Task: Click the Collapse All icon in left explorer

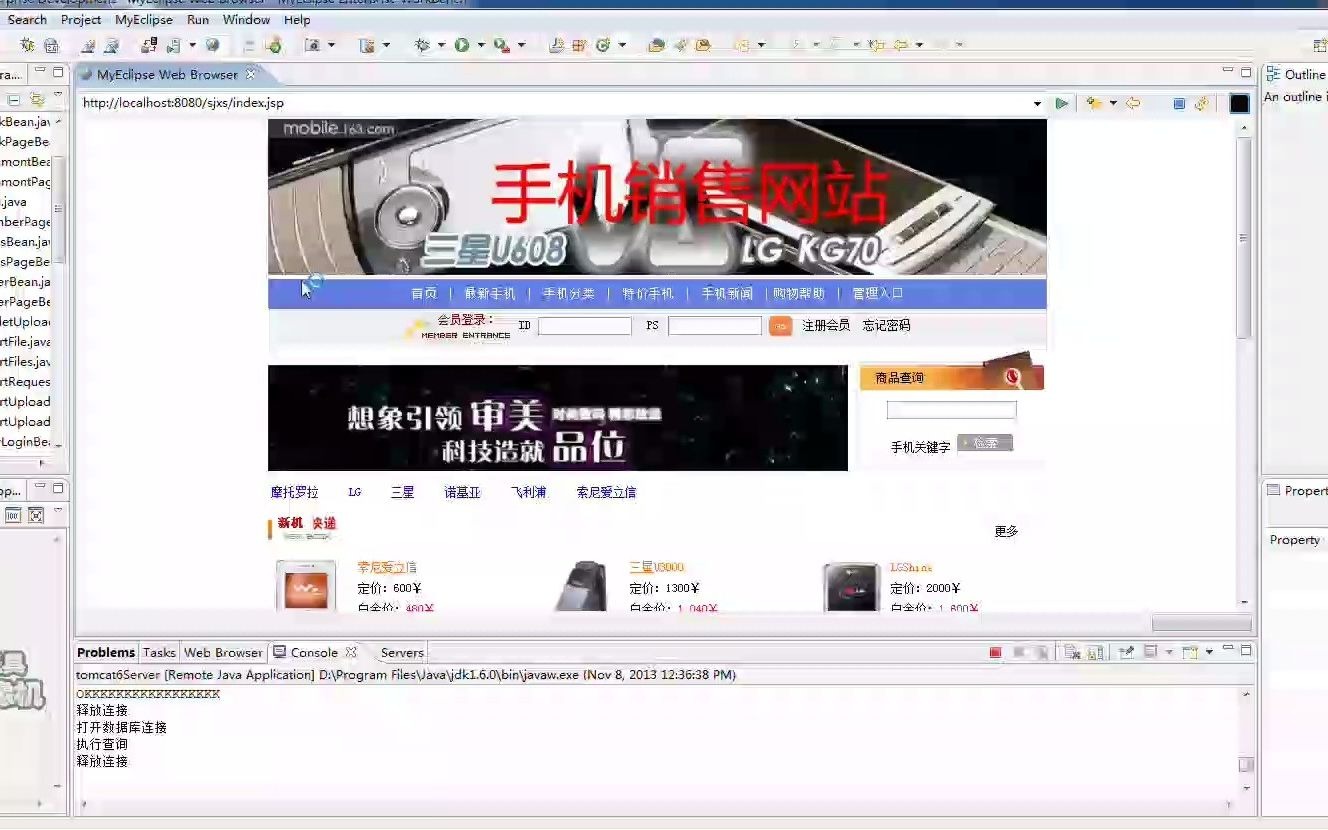Action: (x=14, y=100)
